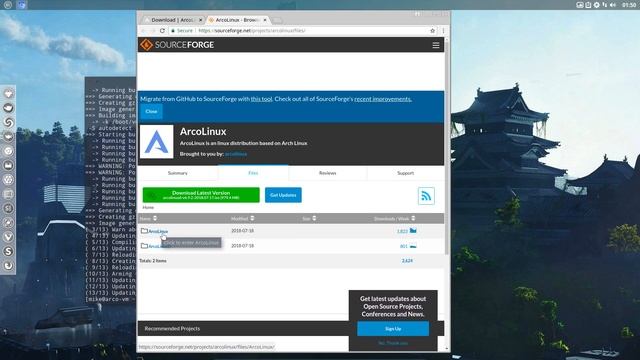Open a new browser tab
Screen dimensions: 640x360
pyautogui.click(x=278, y=20)
